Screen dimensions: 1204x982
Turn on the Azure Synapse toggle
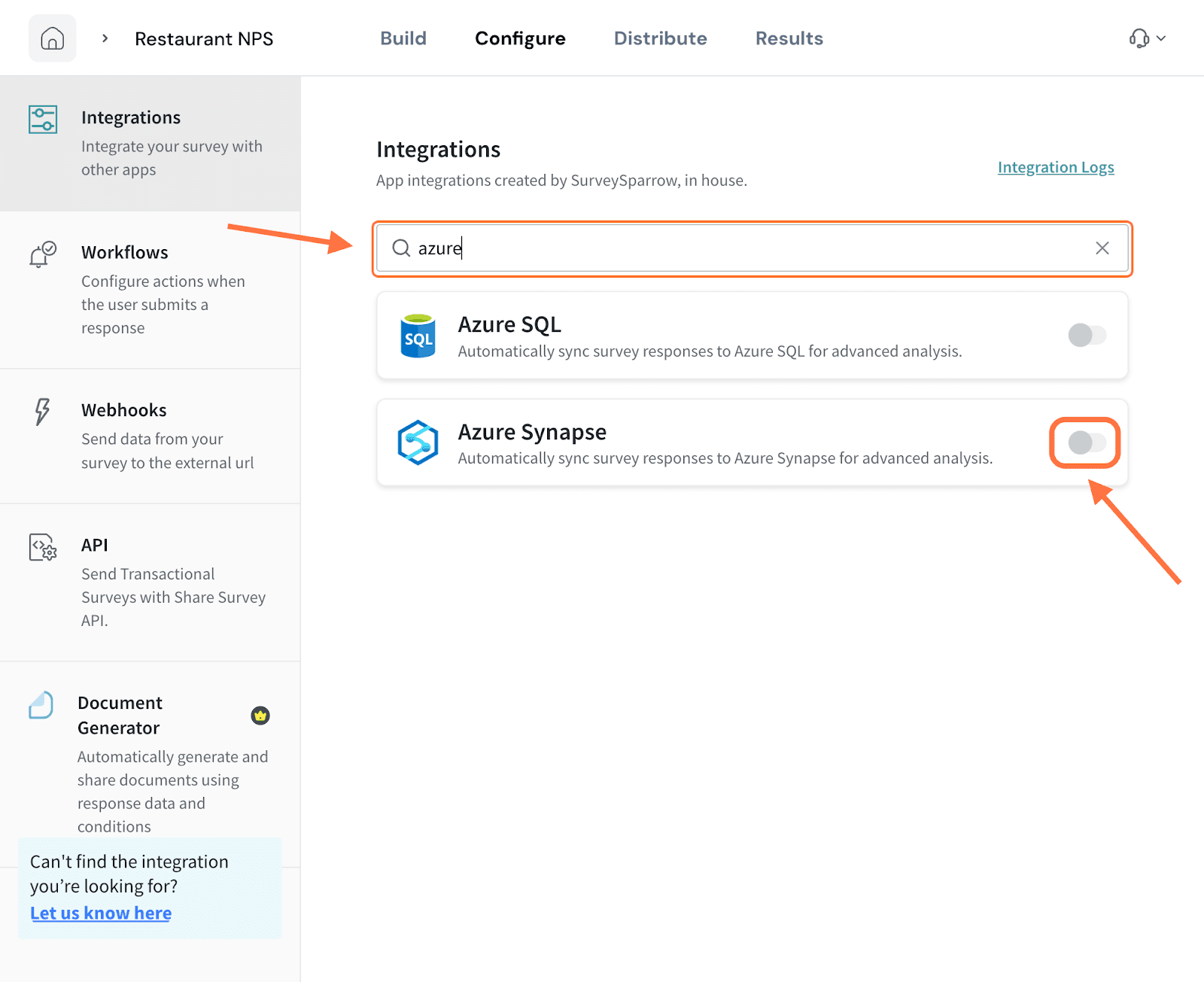pos(1087,442)
